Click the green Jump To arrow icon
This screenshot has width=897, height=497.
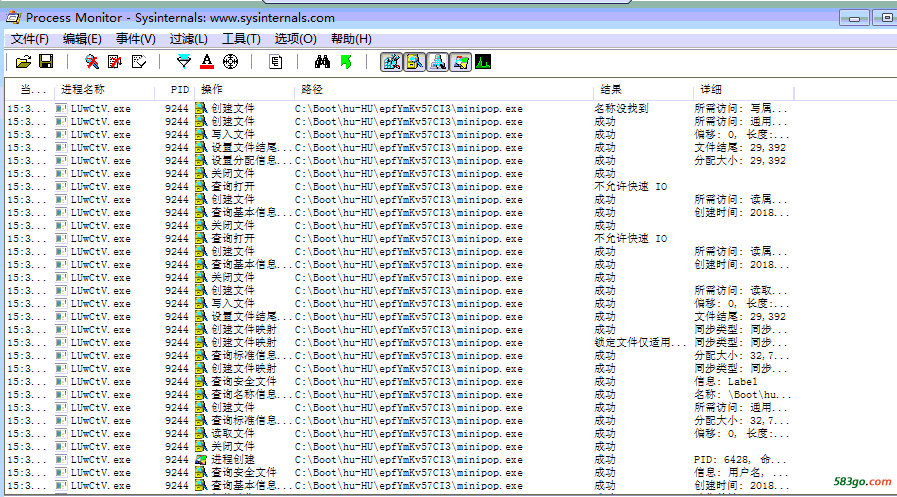[346, 62]
